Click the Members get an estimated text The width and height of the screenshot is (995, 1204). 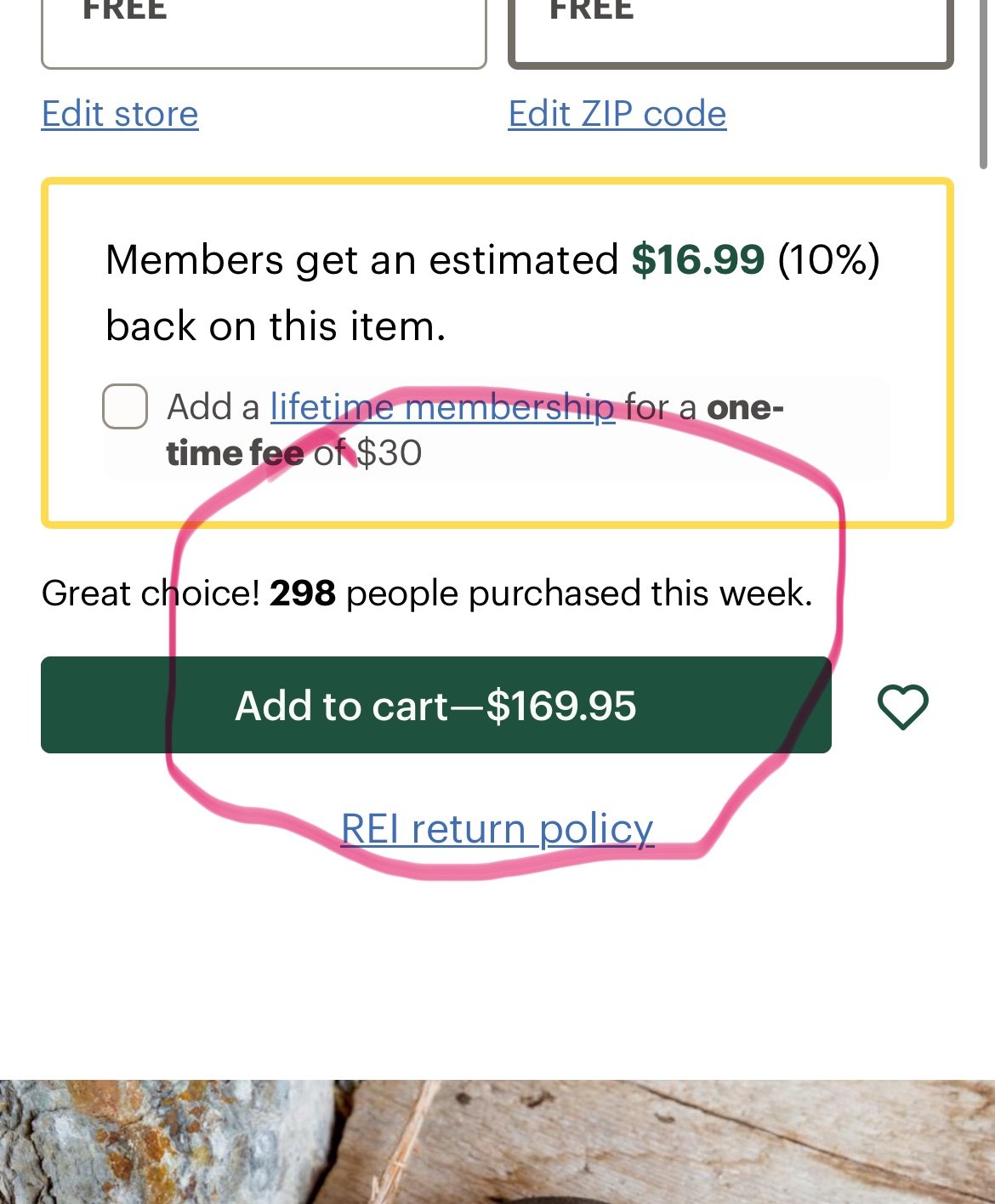pyautogui.click(x=361, y=260)
